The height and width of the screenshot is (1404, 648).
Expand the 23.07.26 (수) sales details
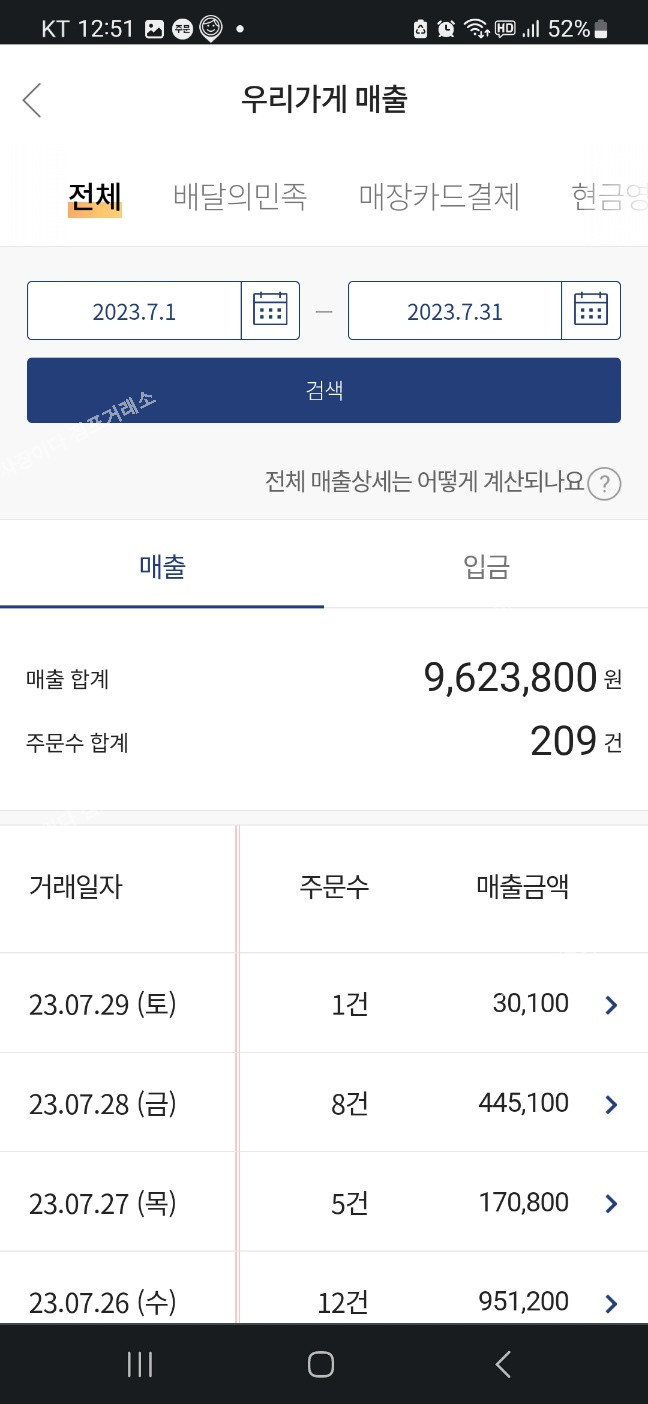[x=612, y=1302]
